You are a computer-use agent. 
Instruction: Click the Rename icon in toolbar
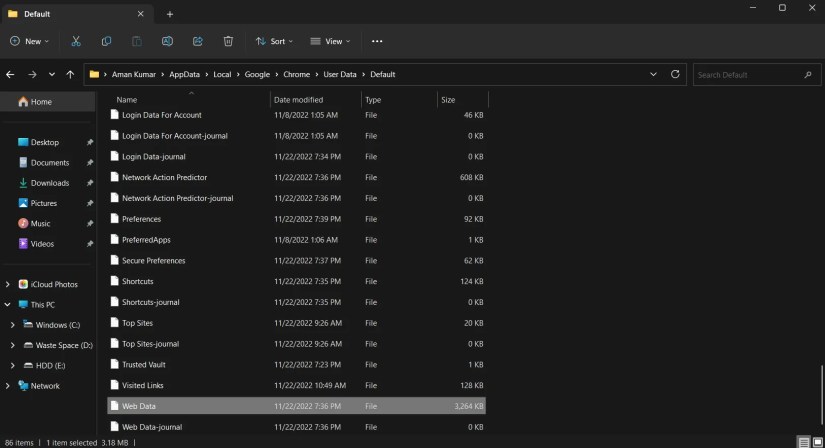click(x=167, y=41)
